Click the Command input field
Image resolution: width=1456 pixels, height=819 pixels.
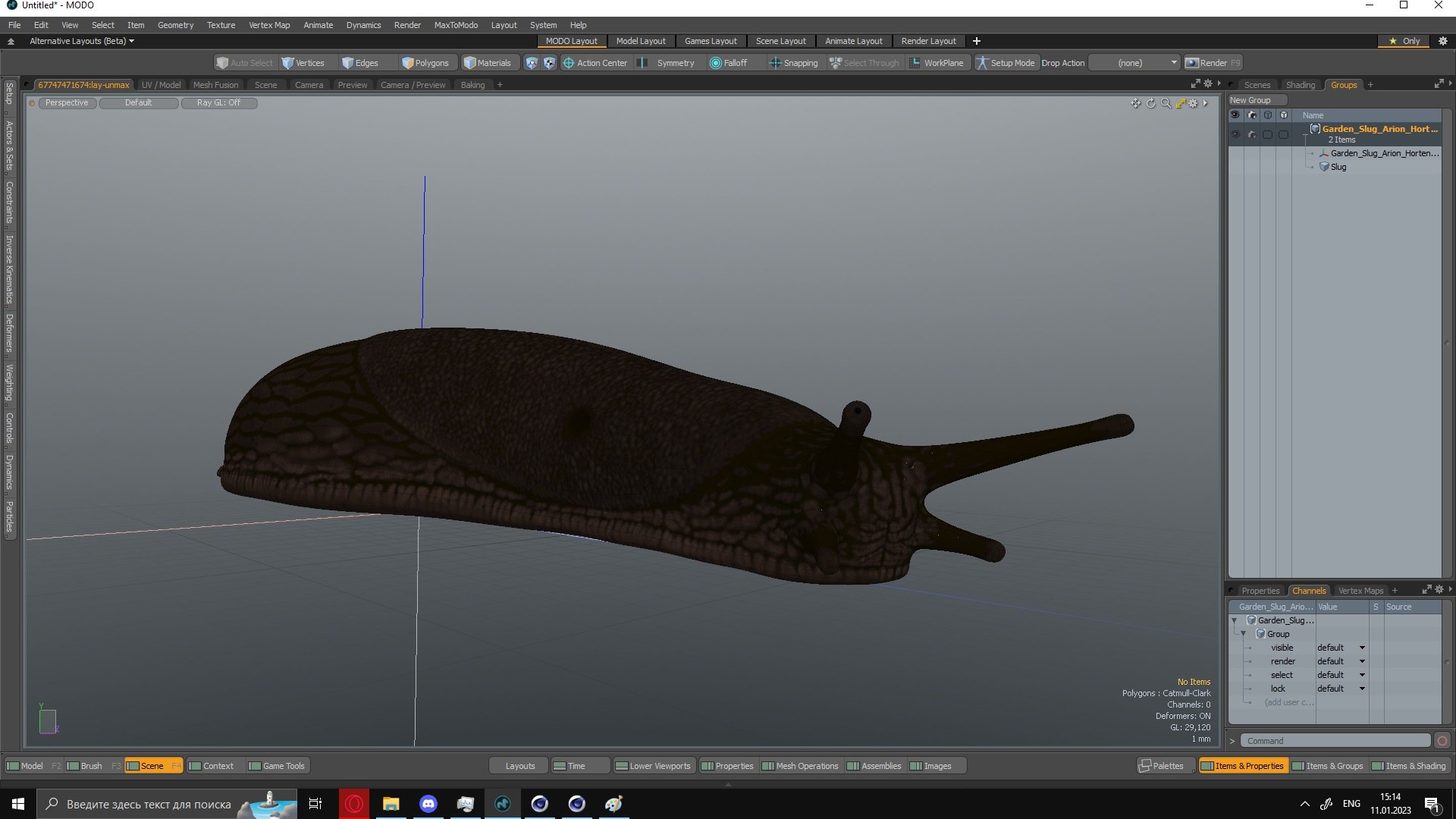pyautogui.click(x=1337, y=741)
